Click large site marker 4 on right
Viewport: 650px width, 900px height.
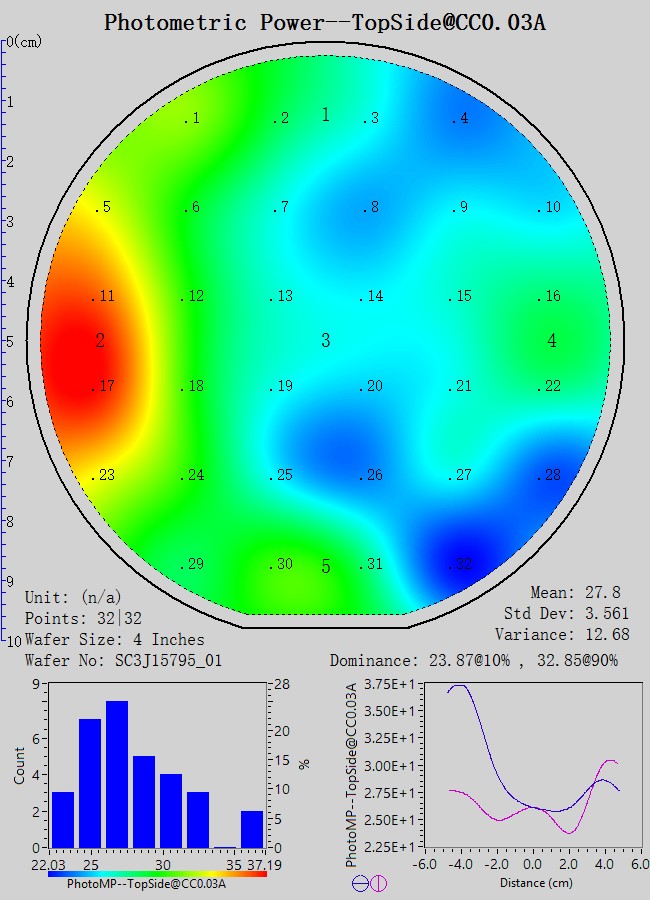552,341
